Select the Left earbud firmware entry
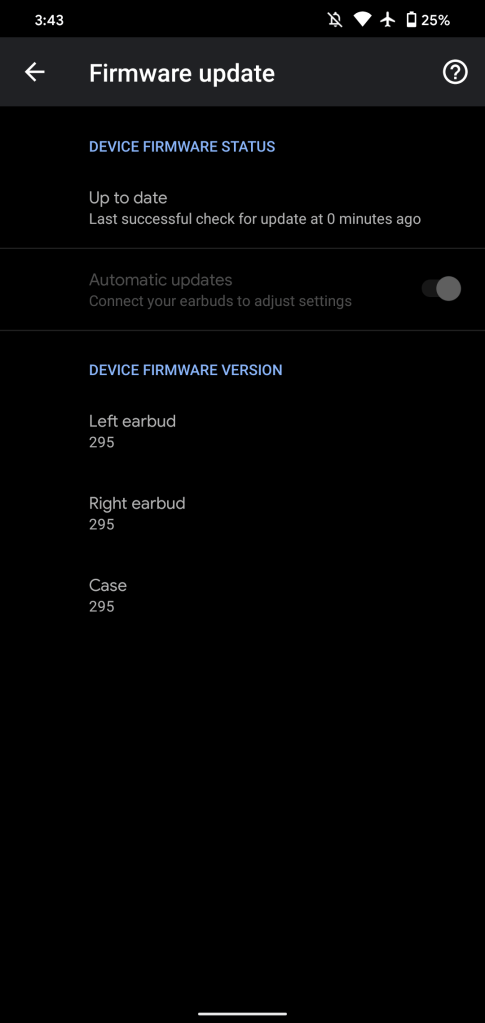 pyautogui.click(x=242, y=431)
